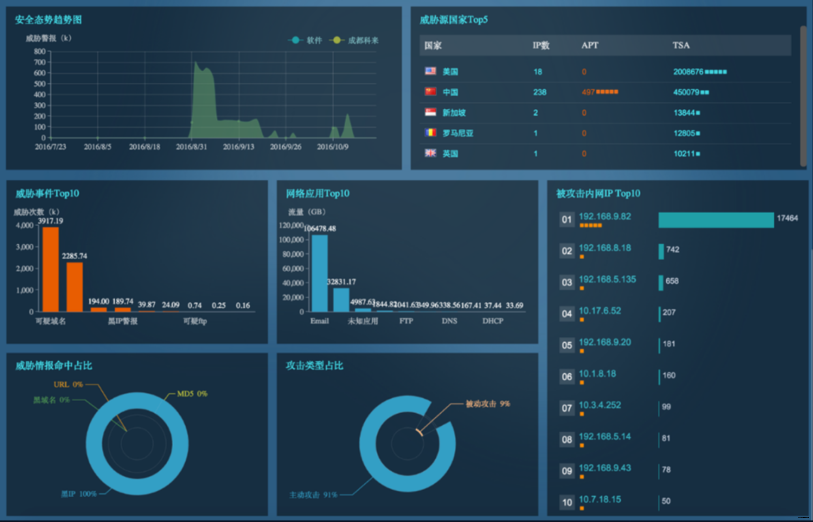
Task: Click rank badge 08 in attacked IP list
Action: [x=567, y=440]
